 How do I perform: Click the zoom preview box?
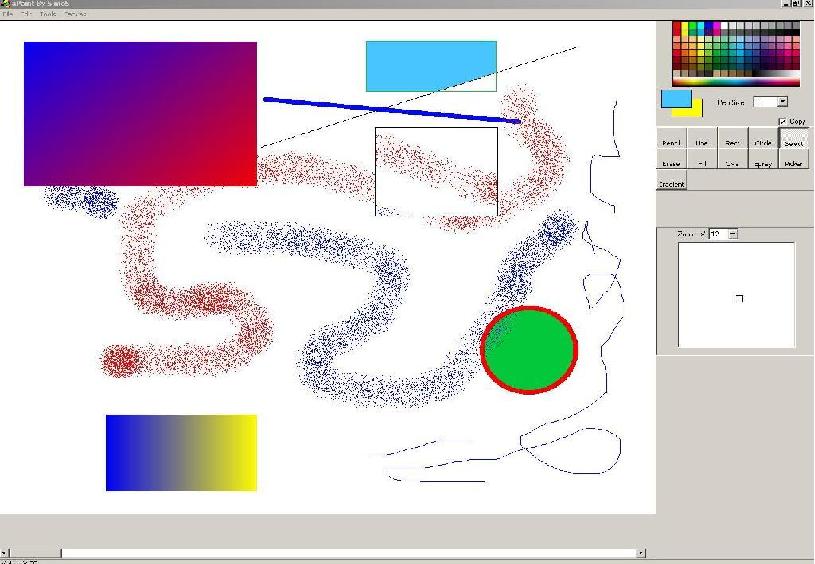click(736, 295)
